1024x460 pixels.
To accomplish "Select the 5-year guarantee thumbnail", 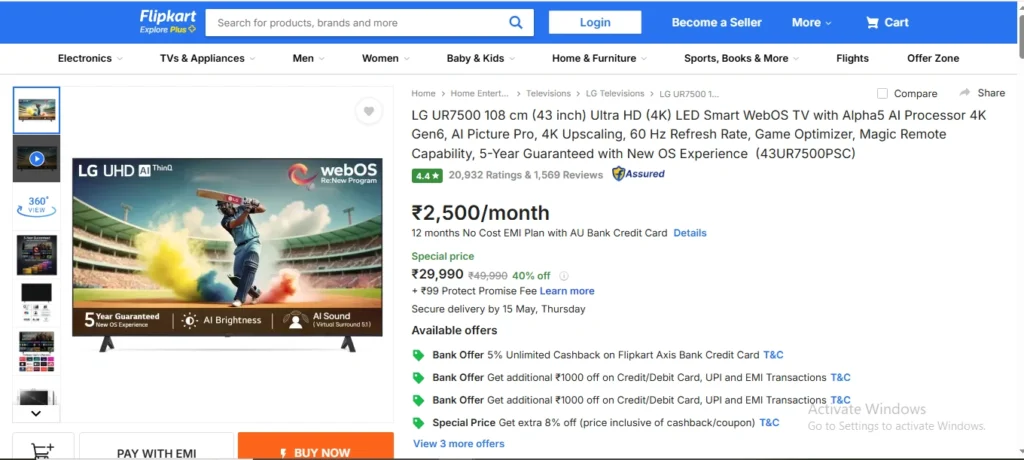I will [x=37, y=255].
